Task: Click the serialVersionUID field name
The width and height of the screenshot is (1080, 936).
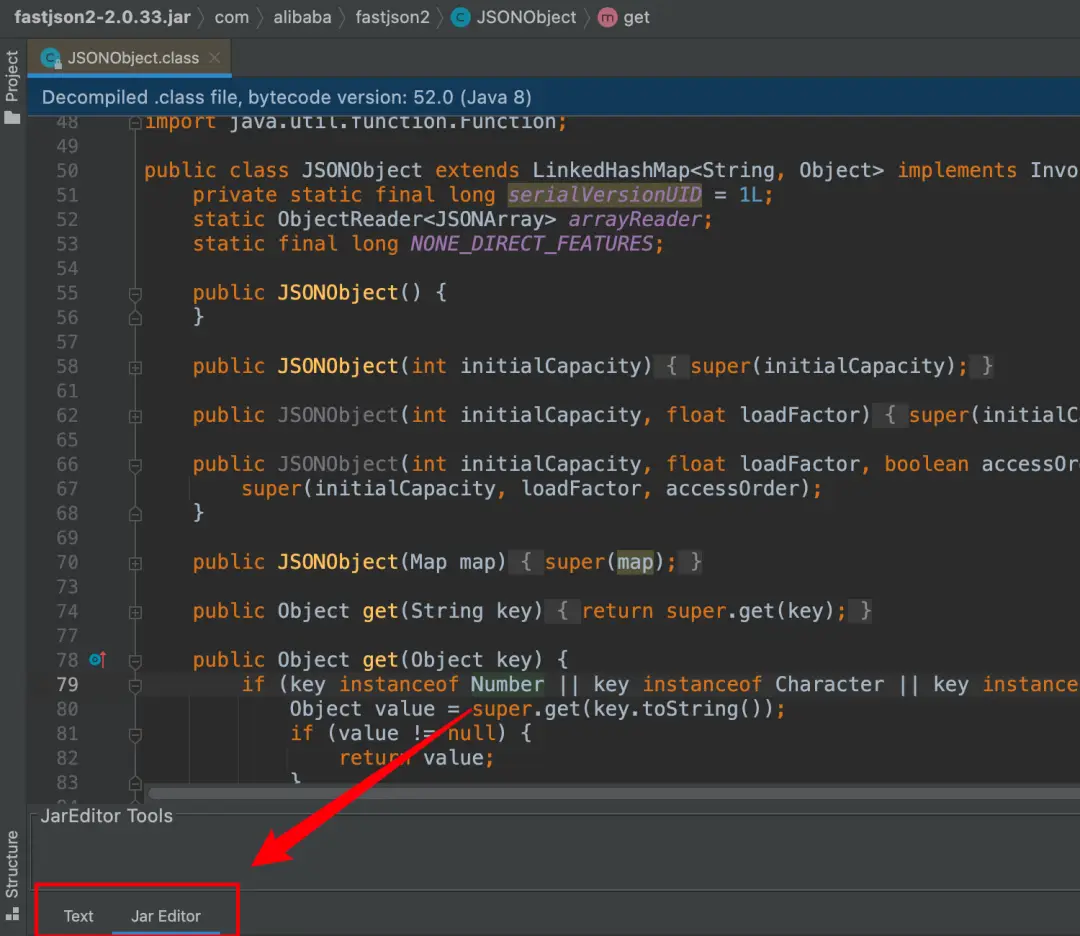Action: pyautogui.click(x=604, y=195)
